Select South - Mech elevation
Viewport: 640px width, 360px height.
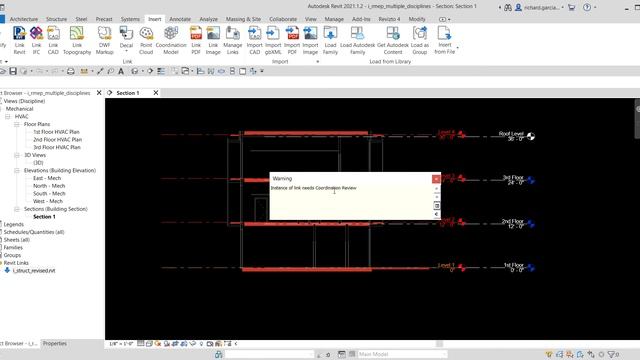(x=49, y=193)
